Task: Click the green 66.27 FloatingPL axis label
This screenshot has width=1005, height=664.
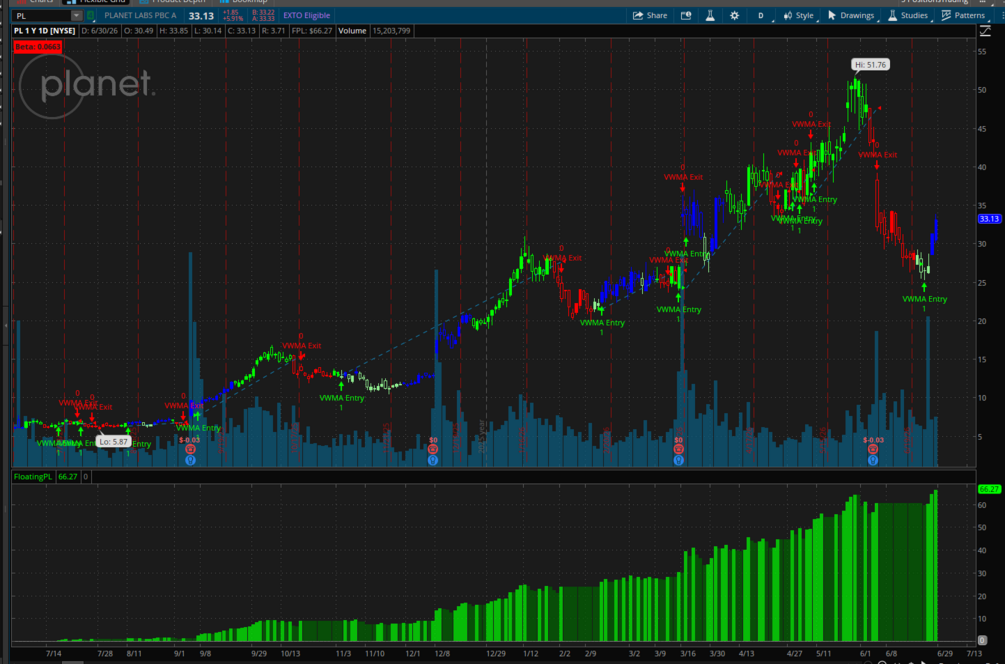Action: (989, 489)
